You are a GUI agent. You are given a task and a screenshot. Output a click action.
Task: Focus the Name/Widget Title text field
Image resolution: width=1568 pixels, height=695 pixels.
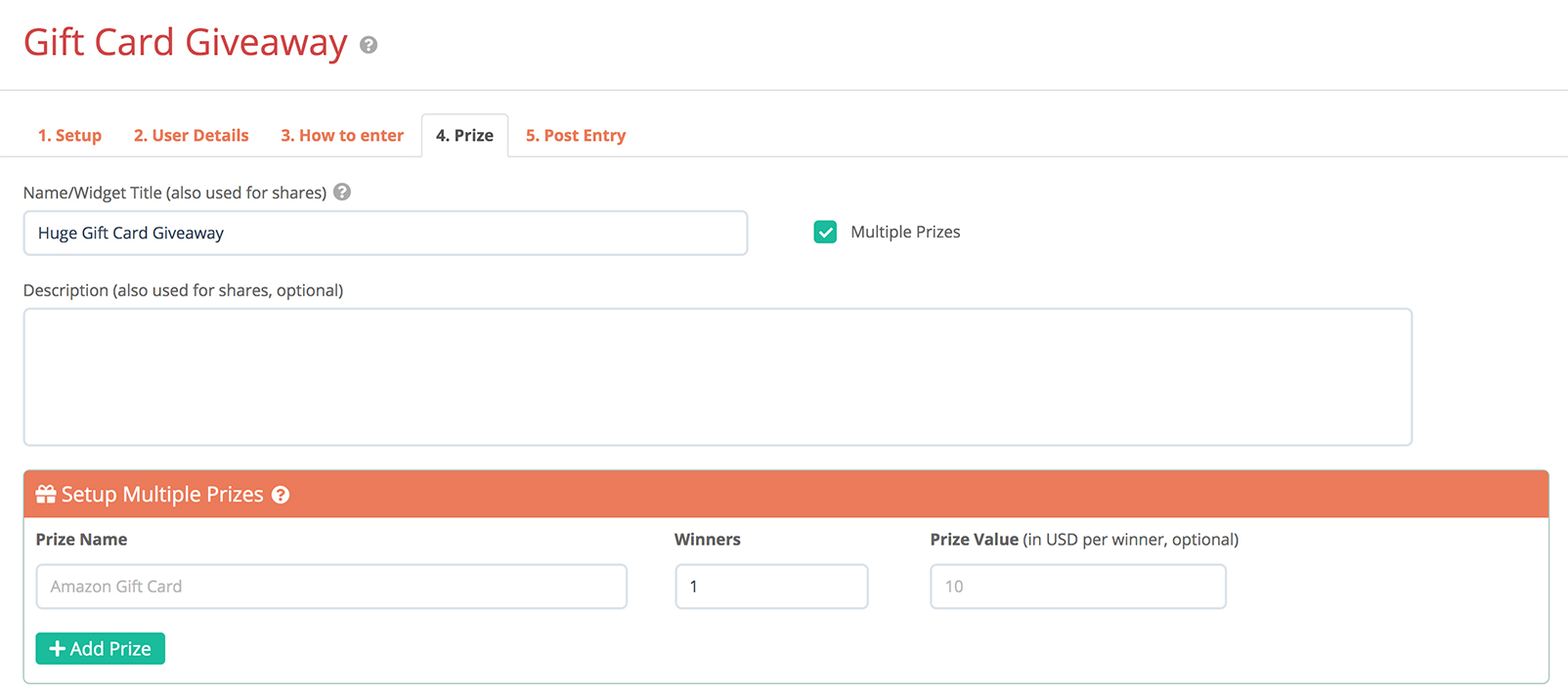coord(385,233)
